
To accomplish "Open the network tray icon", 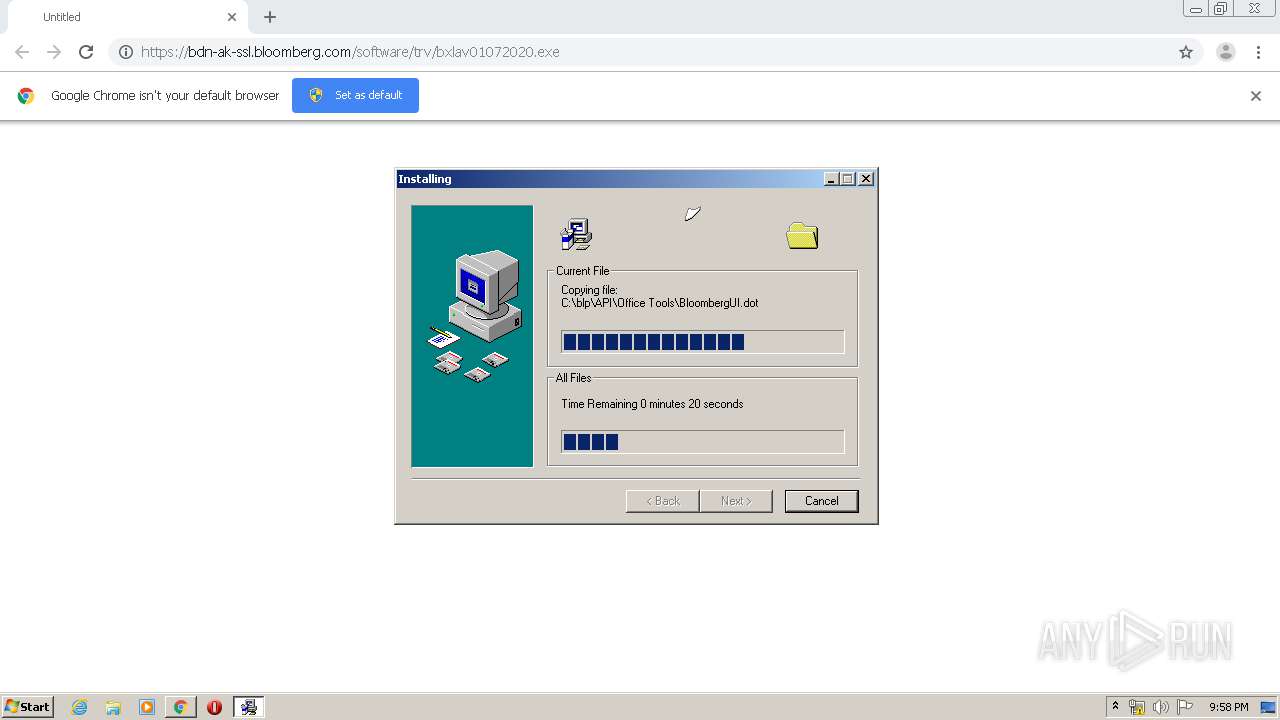I will (x=1137, y=707).
